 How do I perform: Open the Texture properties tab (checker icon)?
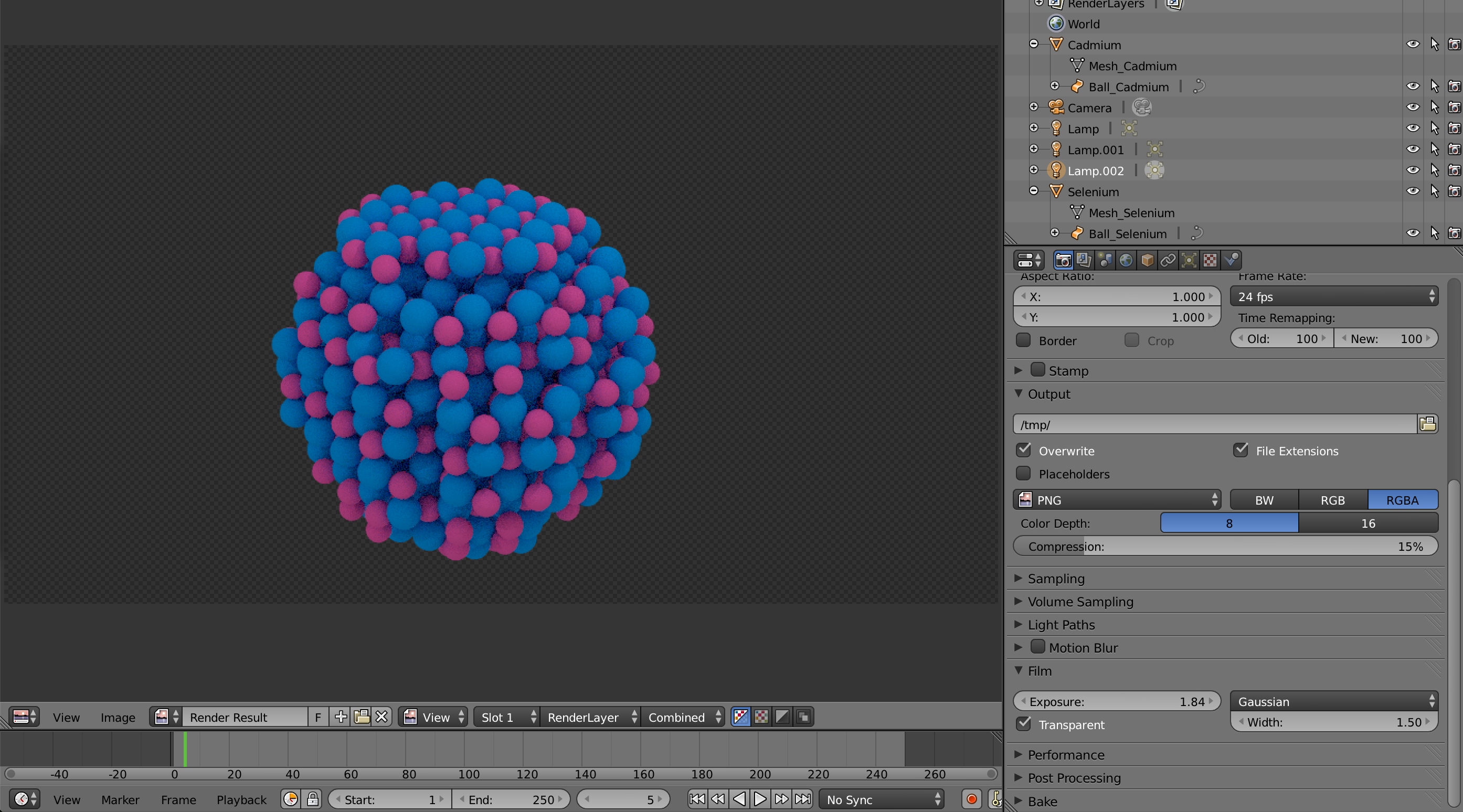click(x=1210, y=260)
